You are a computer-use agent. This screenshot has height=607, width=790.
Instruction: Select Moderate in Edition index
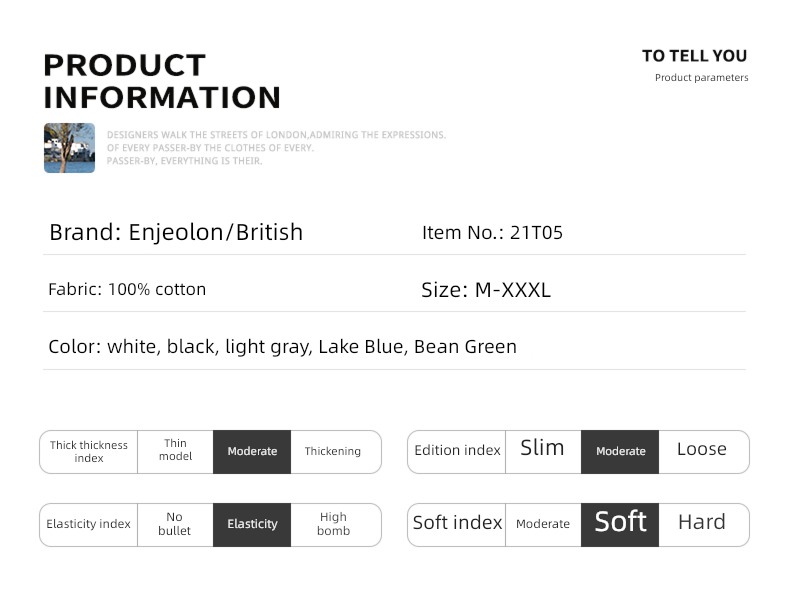click(620, 452)
